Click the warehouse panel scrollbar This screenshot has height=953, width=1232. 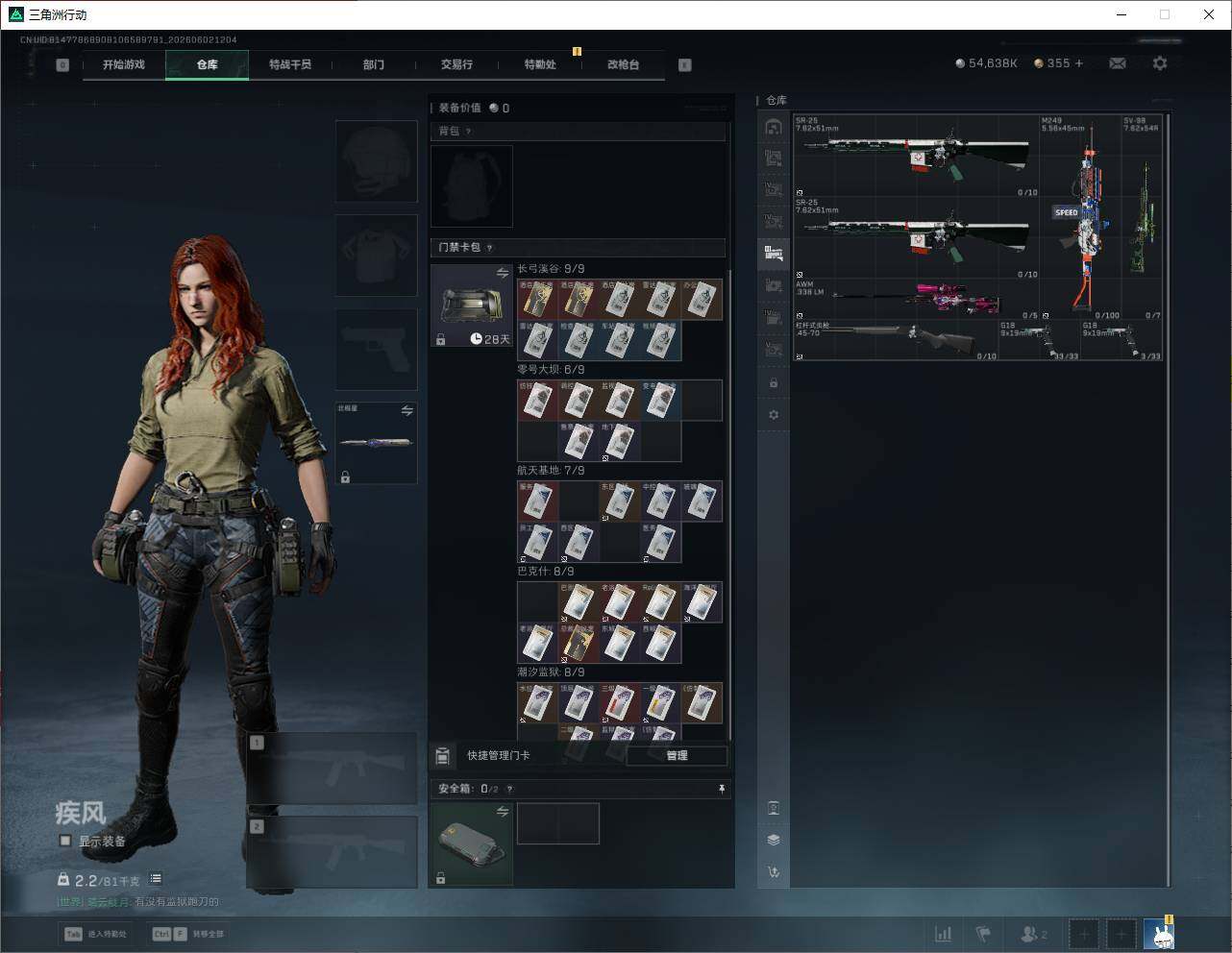(1169, 500)
